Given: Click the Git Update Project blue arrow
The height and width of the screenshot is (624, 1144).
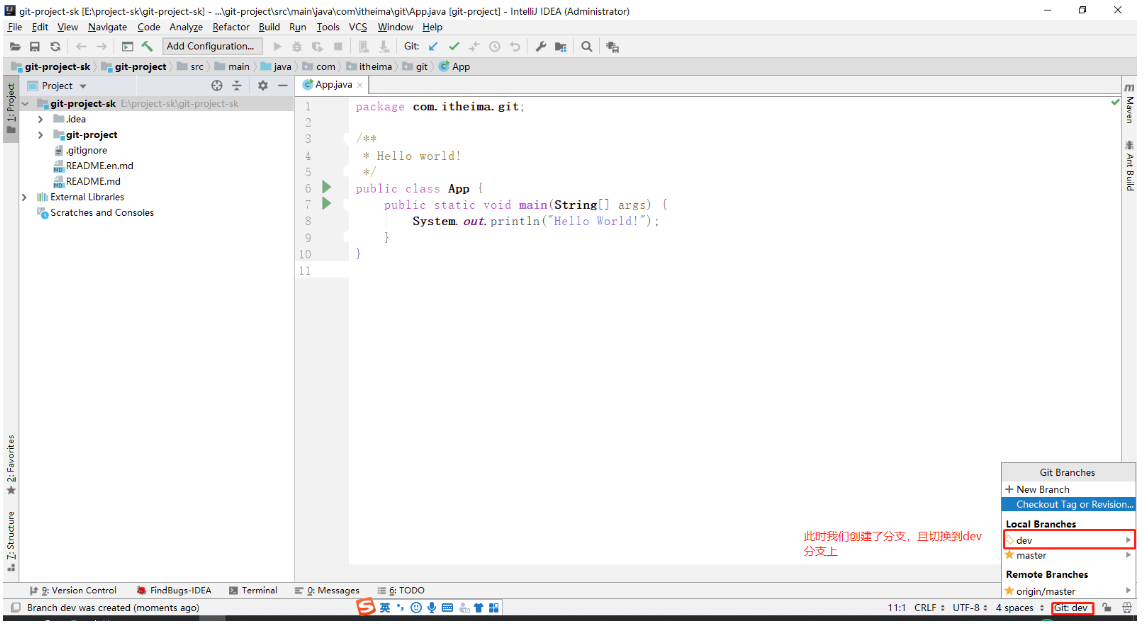Looking at the screenshot, I should (433, 47).
